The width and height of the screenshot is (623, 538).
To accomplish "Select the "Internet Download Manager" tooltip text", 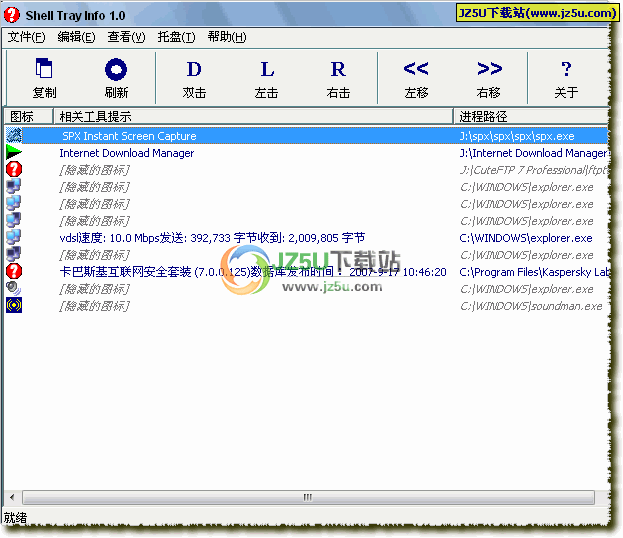I will pos(127,153).
